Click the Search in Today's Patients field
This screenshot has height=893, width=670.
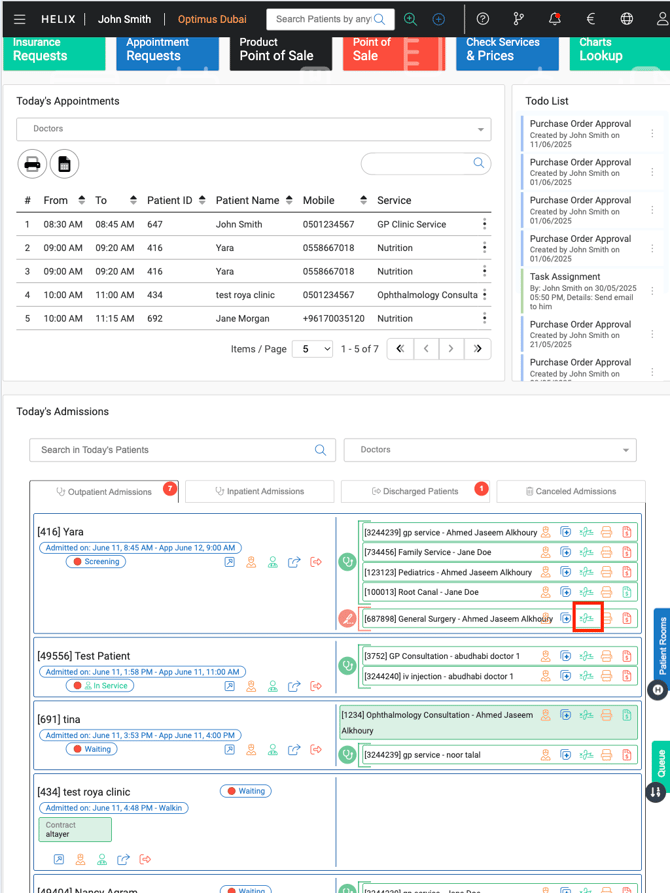tap(170, 450)
